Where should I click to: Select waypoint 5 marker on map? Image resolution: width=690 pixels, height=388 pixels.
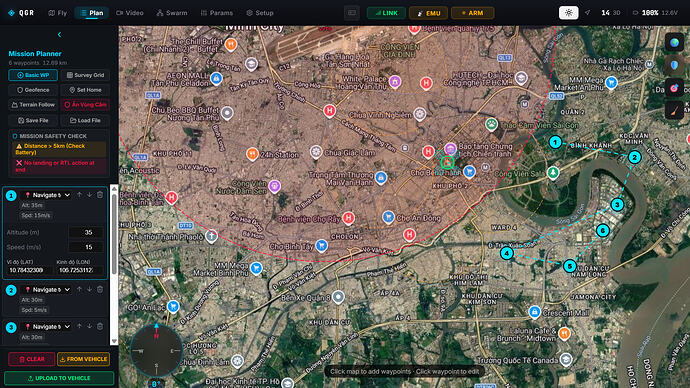[569, 266]
